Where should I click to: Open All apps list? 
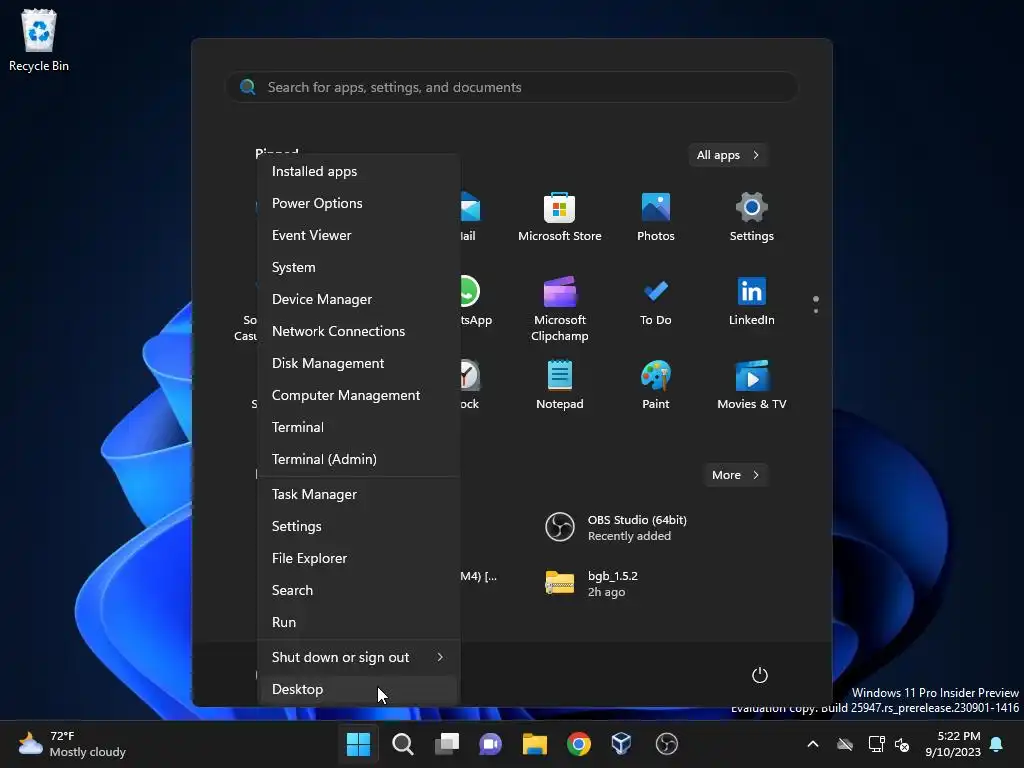click(x=728, y=155)
